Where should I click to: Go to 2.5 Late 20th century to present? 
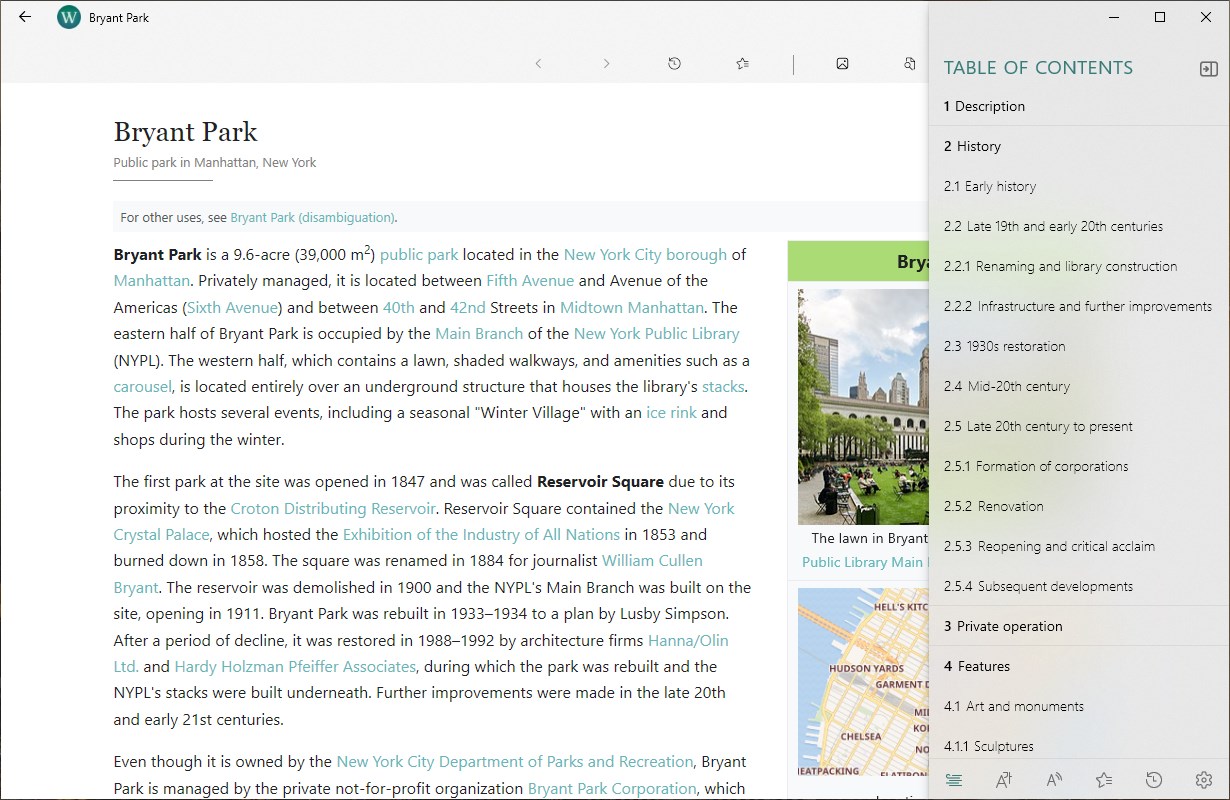tap(1079, 426)
